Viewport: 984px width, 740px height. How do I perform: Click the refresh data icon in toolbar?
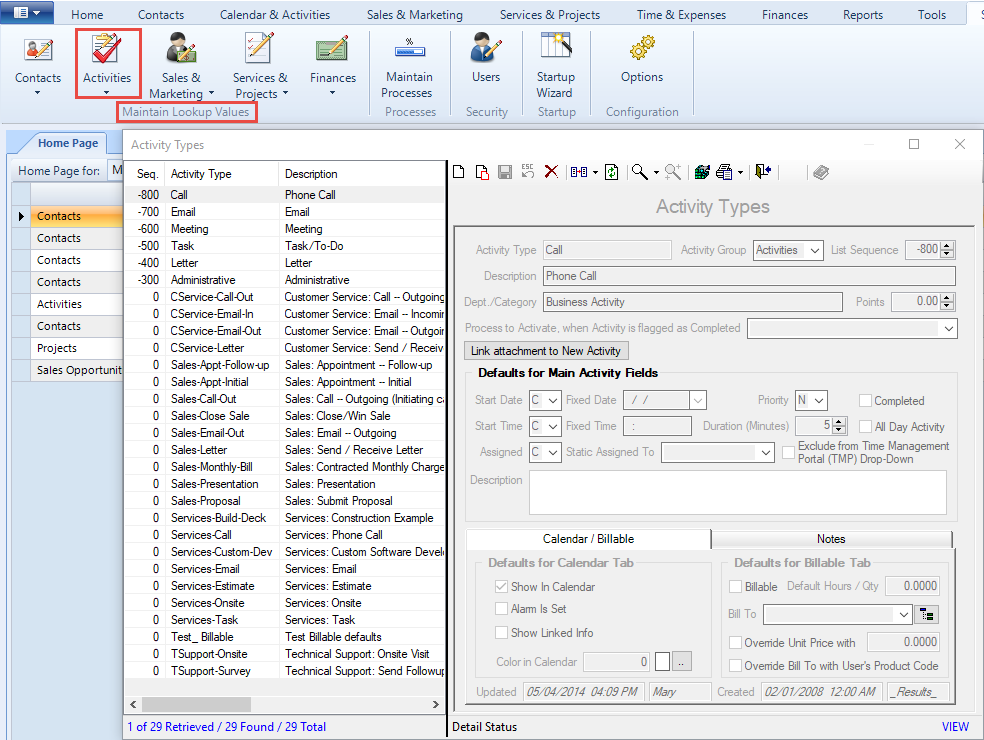pyautogui.click(x=611, y=172)
